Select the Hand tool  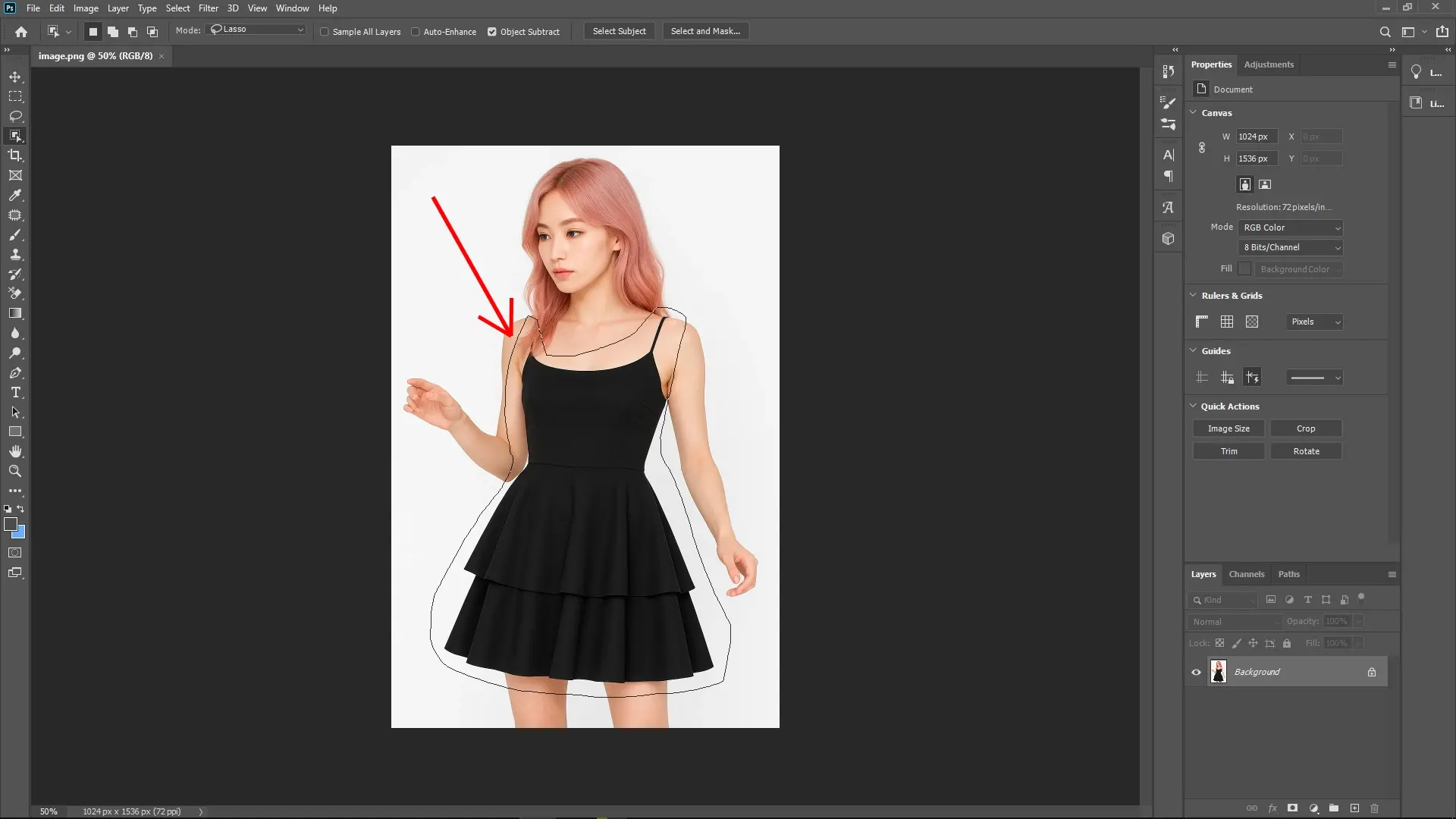[15, 450]
